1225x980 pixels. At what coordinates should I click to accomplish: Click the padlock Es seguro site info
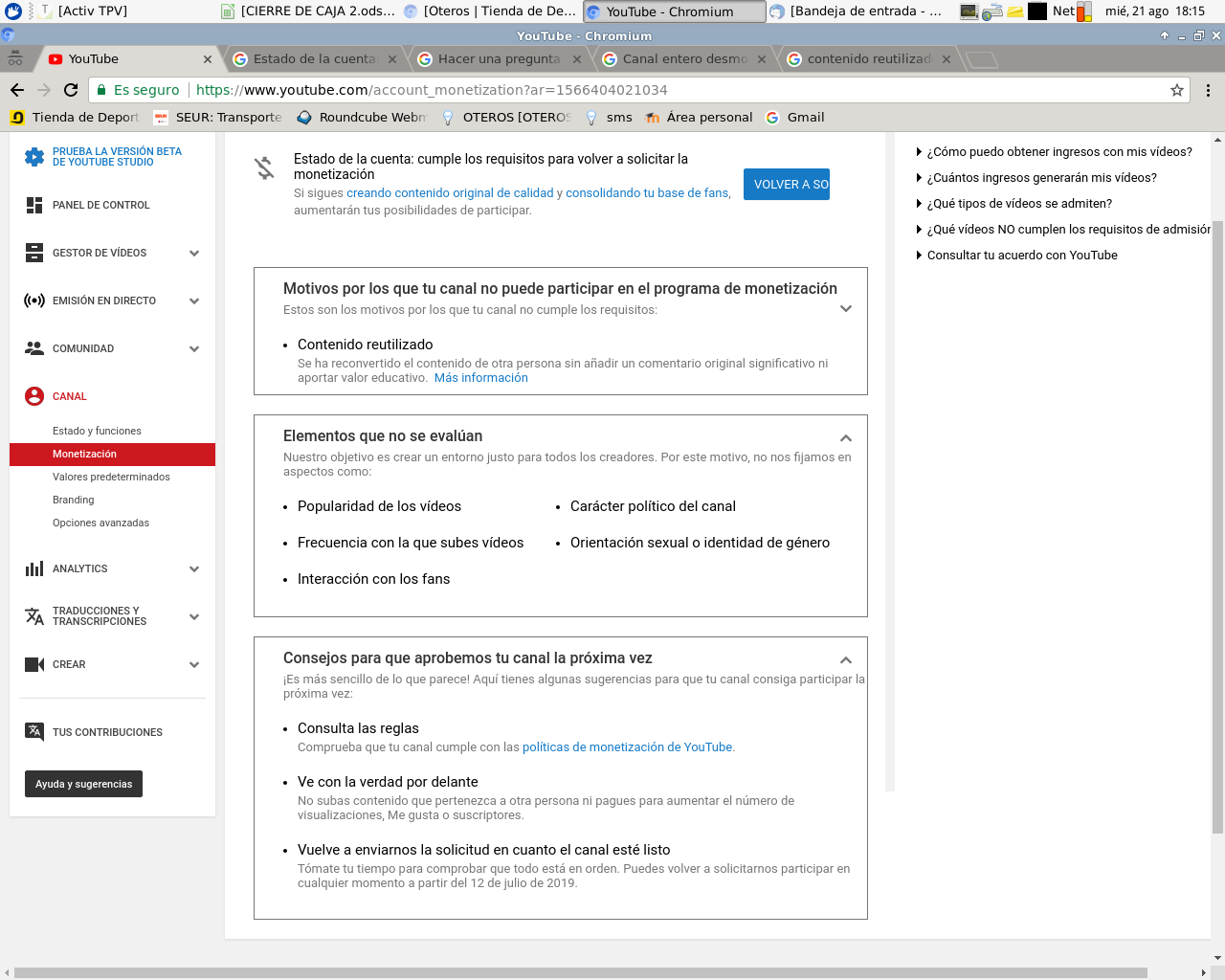point(139,90)
